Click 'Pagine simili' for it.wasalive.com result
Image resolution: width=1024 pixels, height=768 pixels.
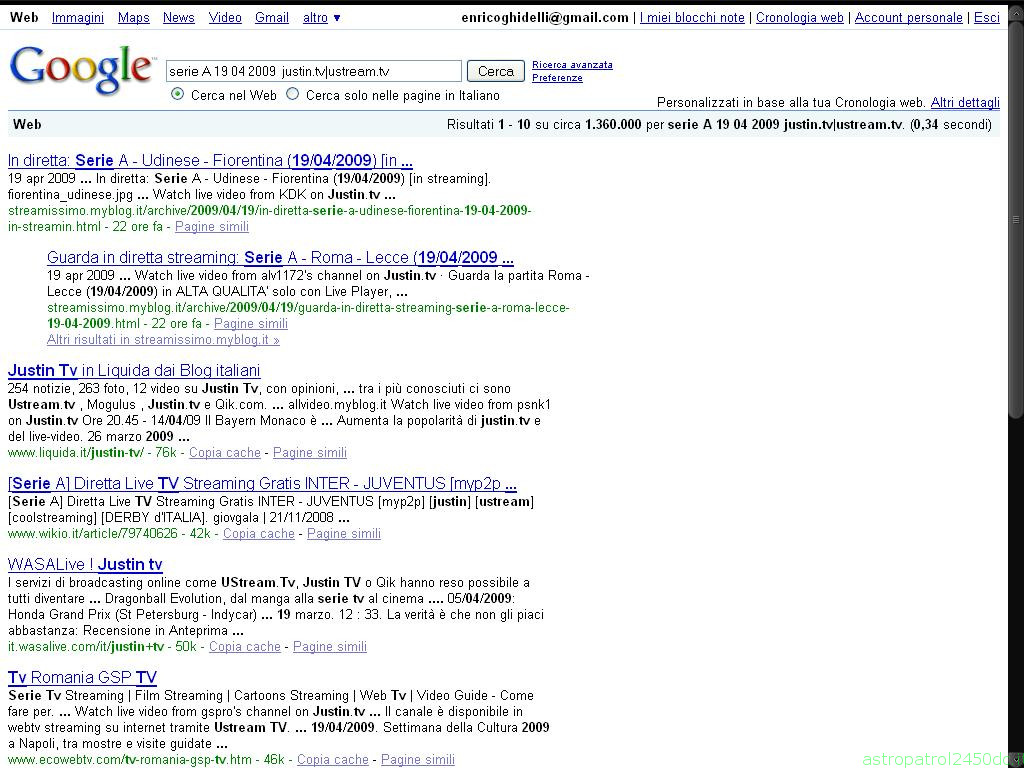click(330, 647)
